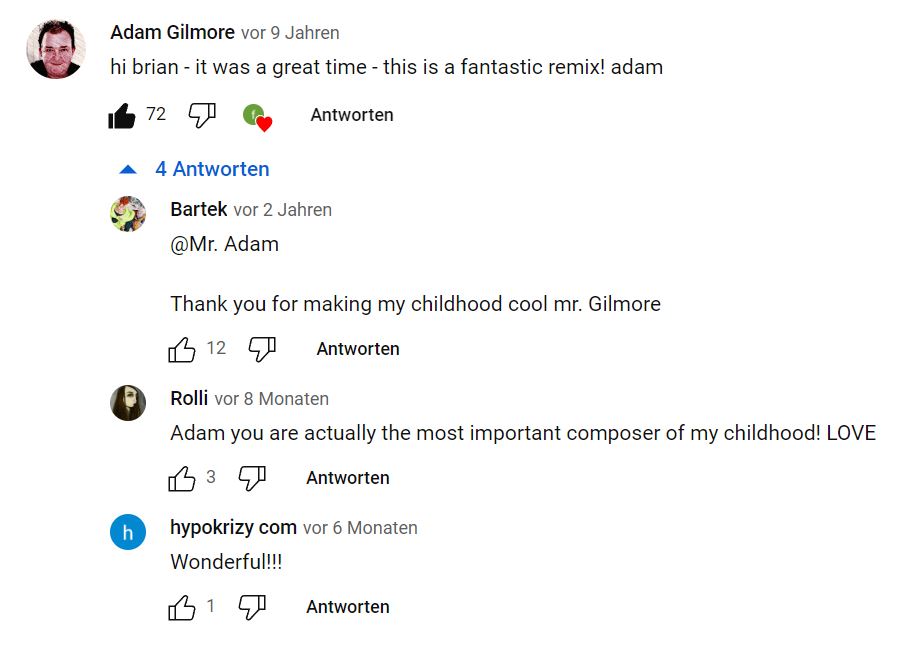Viewport: 897px width, 654px height.
Task: Like Bartek's reply
Action: [182, 349]
